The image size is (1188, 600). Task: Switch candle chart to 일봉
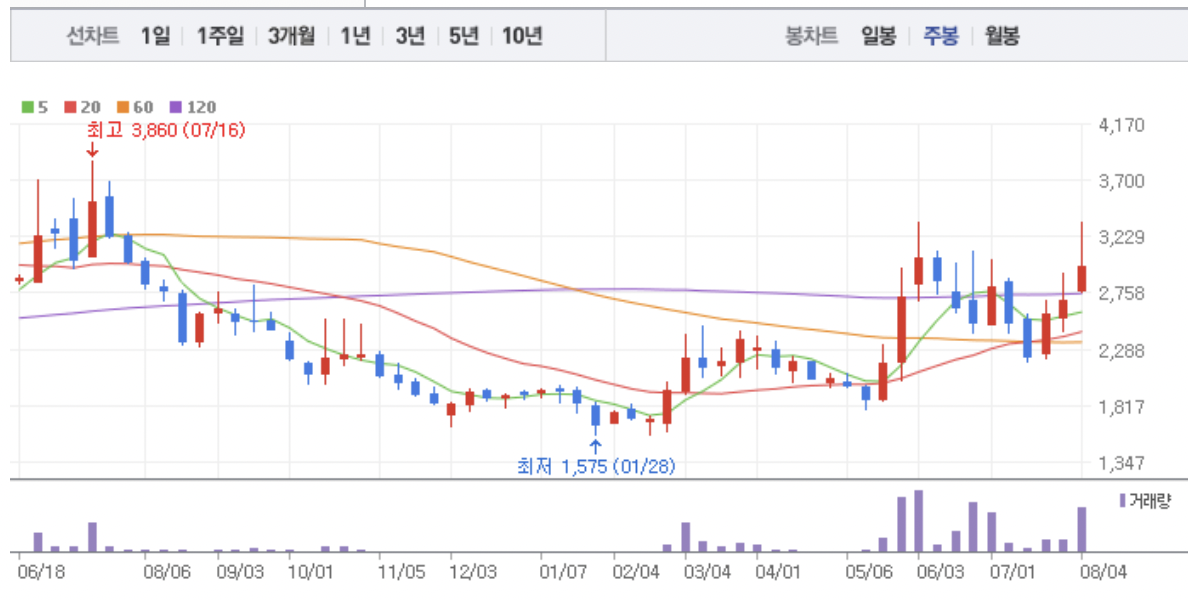879,36
